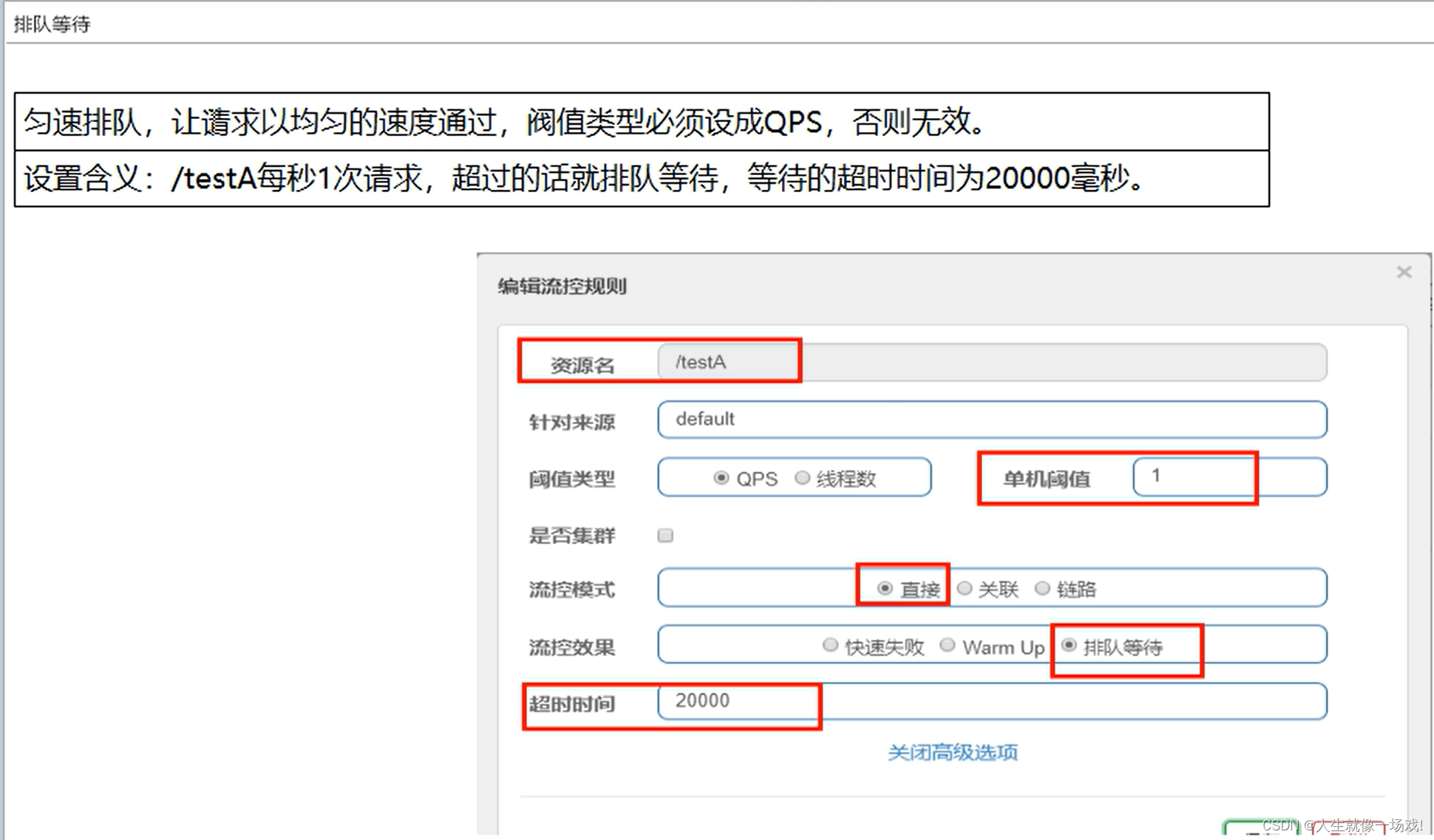Viewport: 1434px width, 840px height.
Task: Choose Warm Up flow control effect
Action: pyautogui.click(x=948, y=646)
